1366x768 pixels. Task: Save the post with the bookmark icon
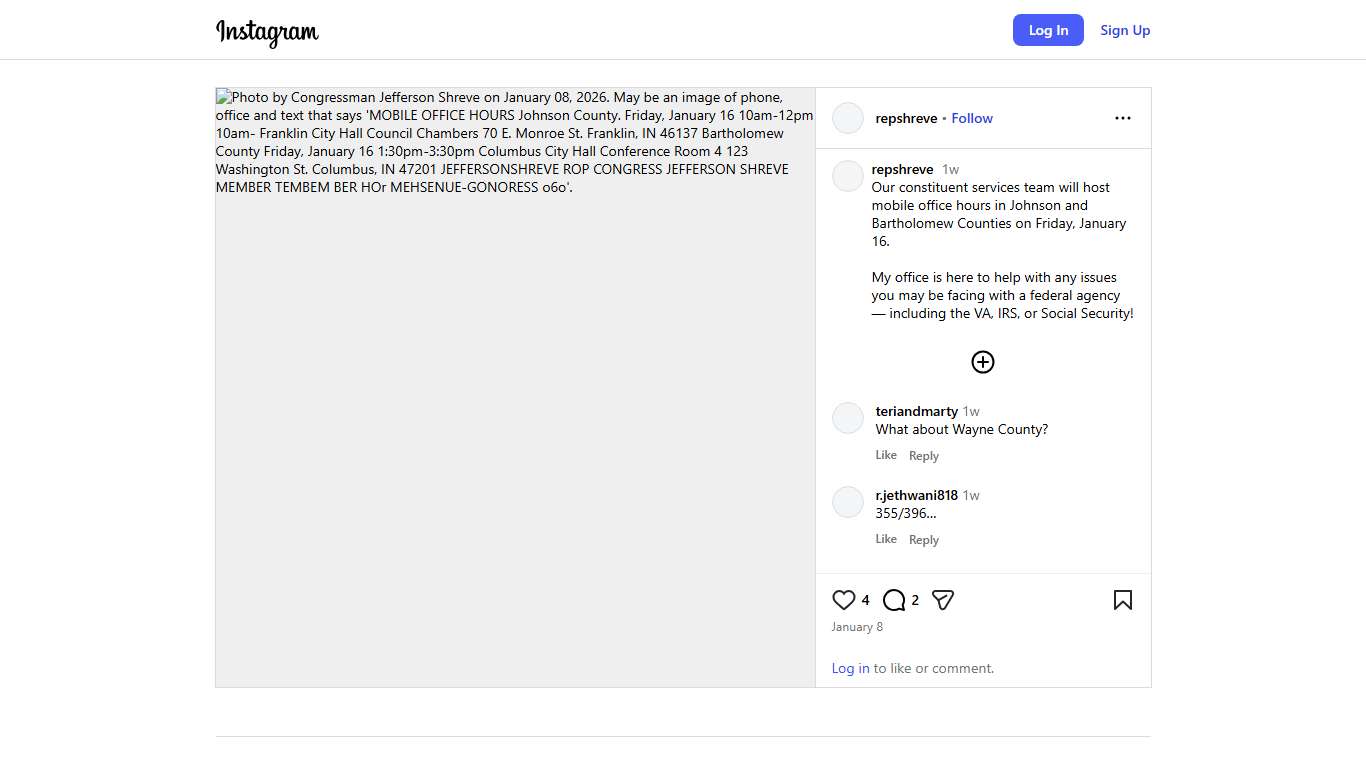tap(1123, 600)
